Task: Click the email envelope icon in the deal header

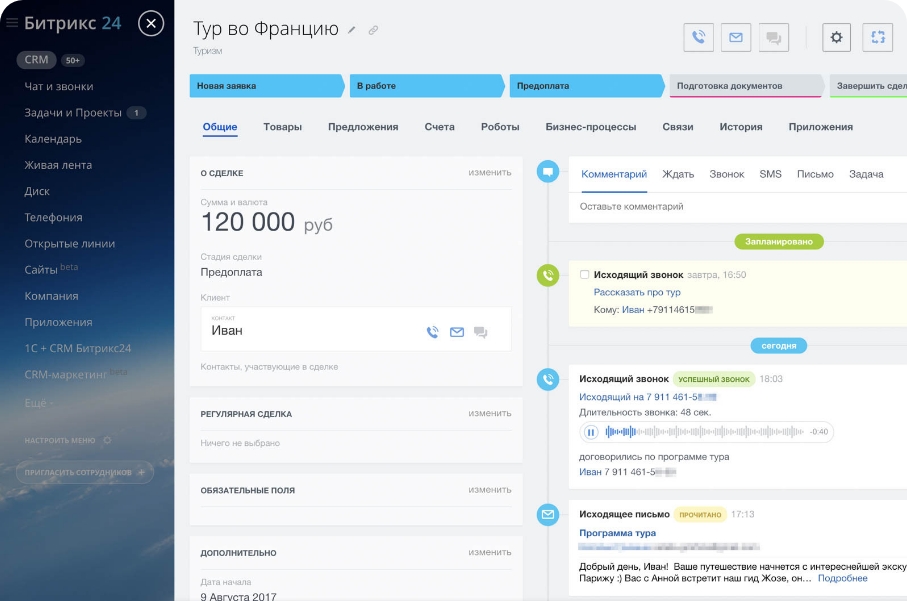Action: tap(736, 38)
